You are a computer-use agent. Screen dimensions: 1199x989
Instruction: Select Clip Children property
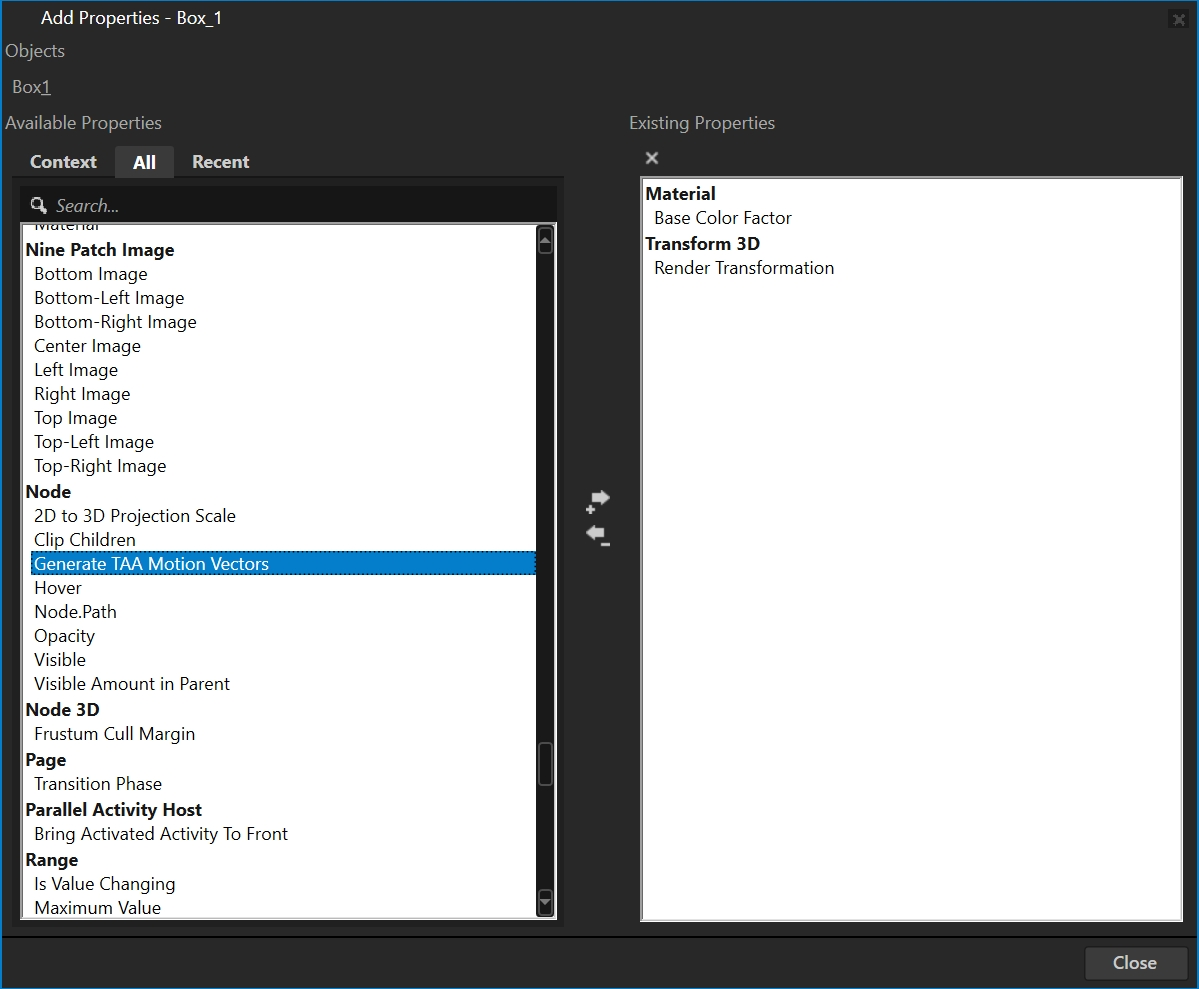click(85, 540)
